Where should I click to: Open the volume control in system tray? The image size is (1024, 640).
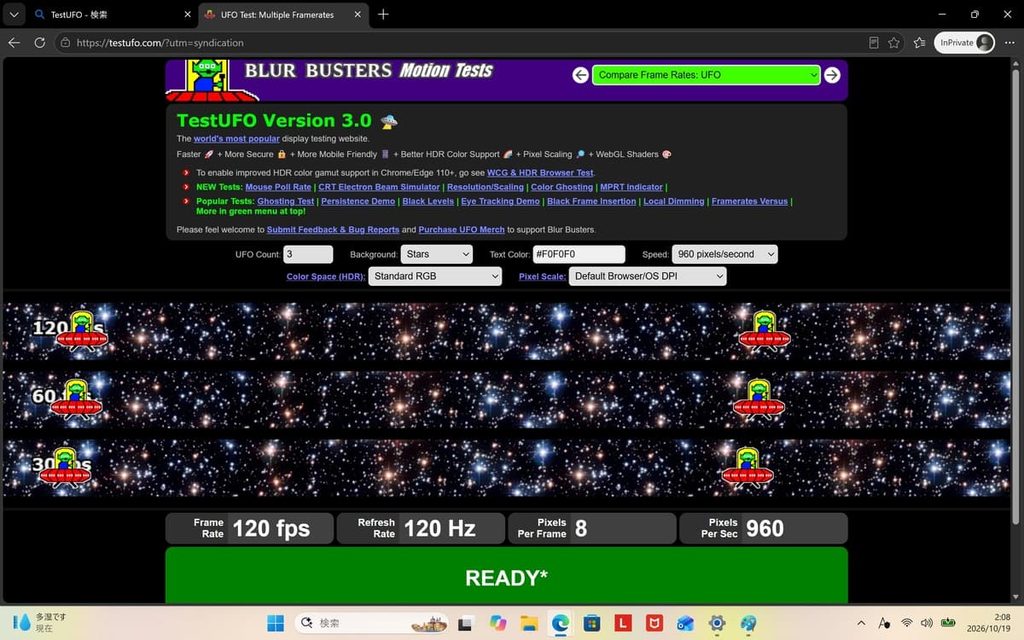(926, 623)
